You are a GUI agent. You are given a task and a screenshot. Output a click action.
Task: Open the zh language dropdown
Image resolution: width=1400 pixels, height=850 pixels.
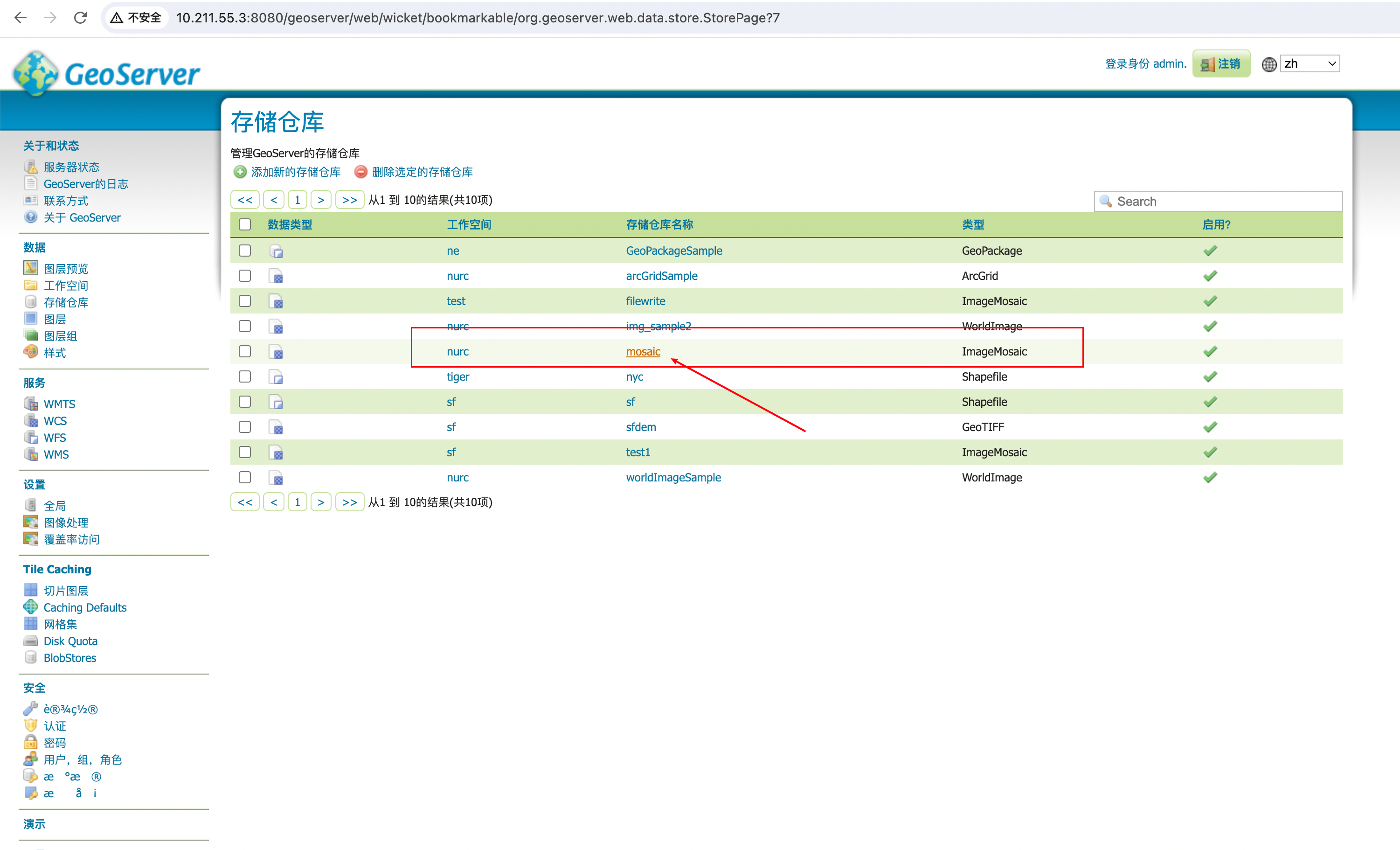(1310, 63)
